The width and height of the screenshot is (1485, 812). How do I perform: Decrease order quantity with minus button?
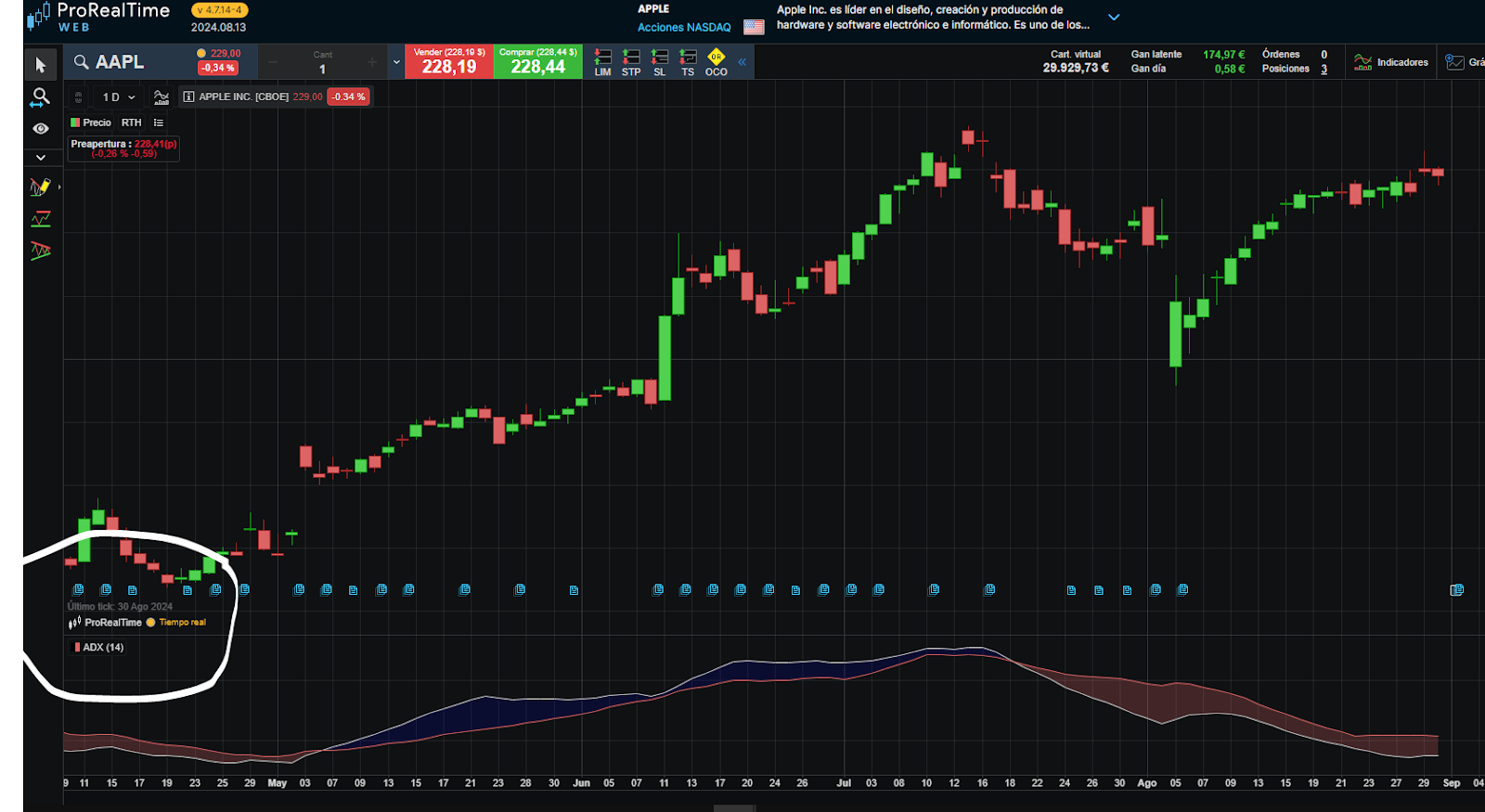tap(273, 62)
